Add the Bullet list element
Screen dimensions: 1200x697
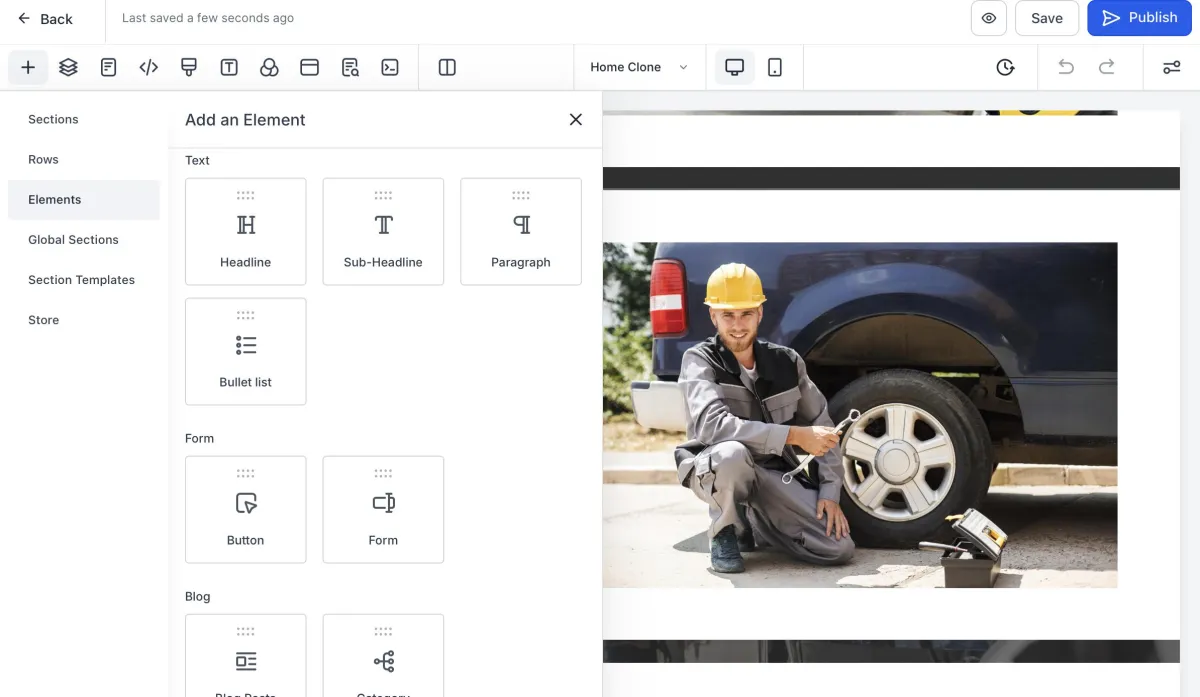click(x=246, y=351)
